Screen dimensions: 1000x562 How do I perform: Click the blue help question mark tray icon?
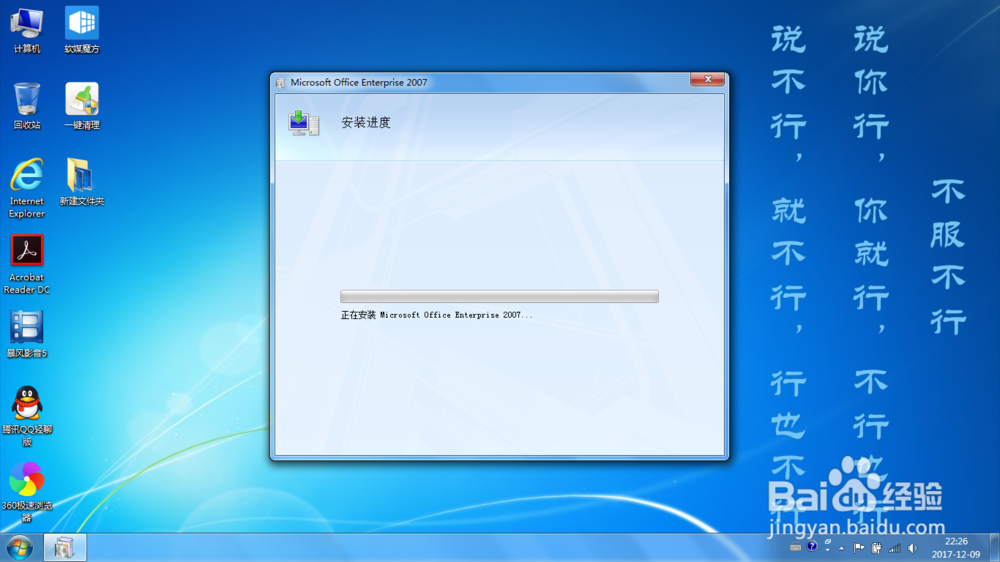811,547
